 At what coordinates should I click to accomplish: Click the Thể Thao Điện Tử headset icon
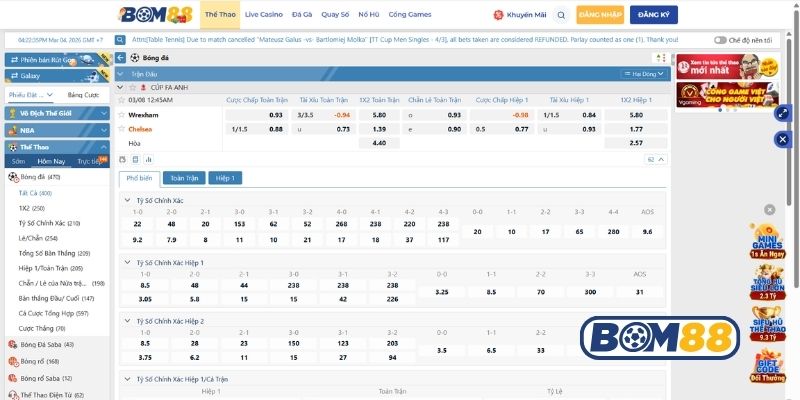[12, 395]
